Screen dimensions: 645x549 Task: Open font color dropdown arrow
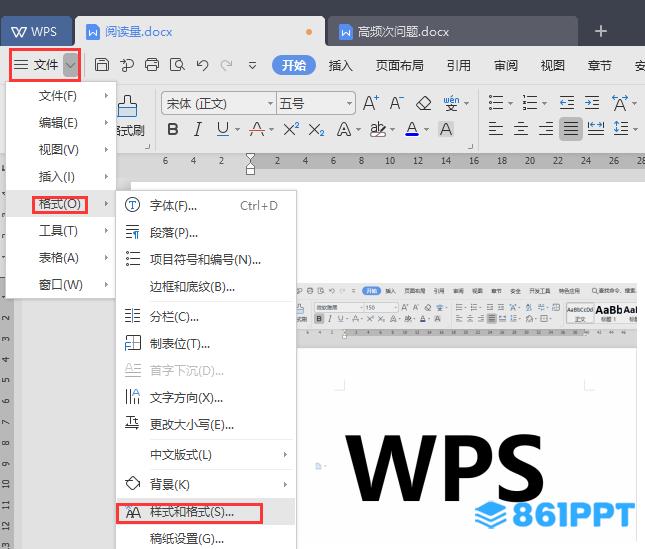click(x=427, y=130)
